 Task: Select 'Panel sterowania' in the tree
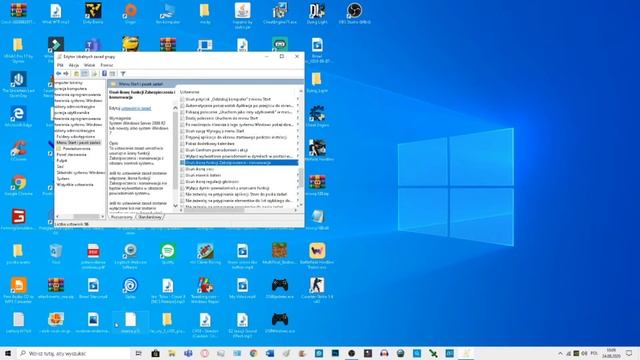(x=71, y=155)
